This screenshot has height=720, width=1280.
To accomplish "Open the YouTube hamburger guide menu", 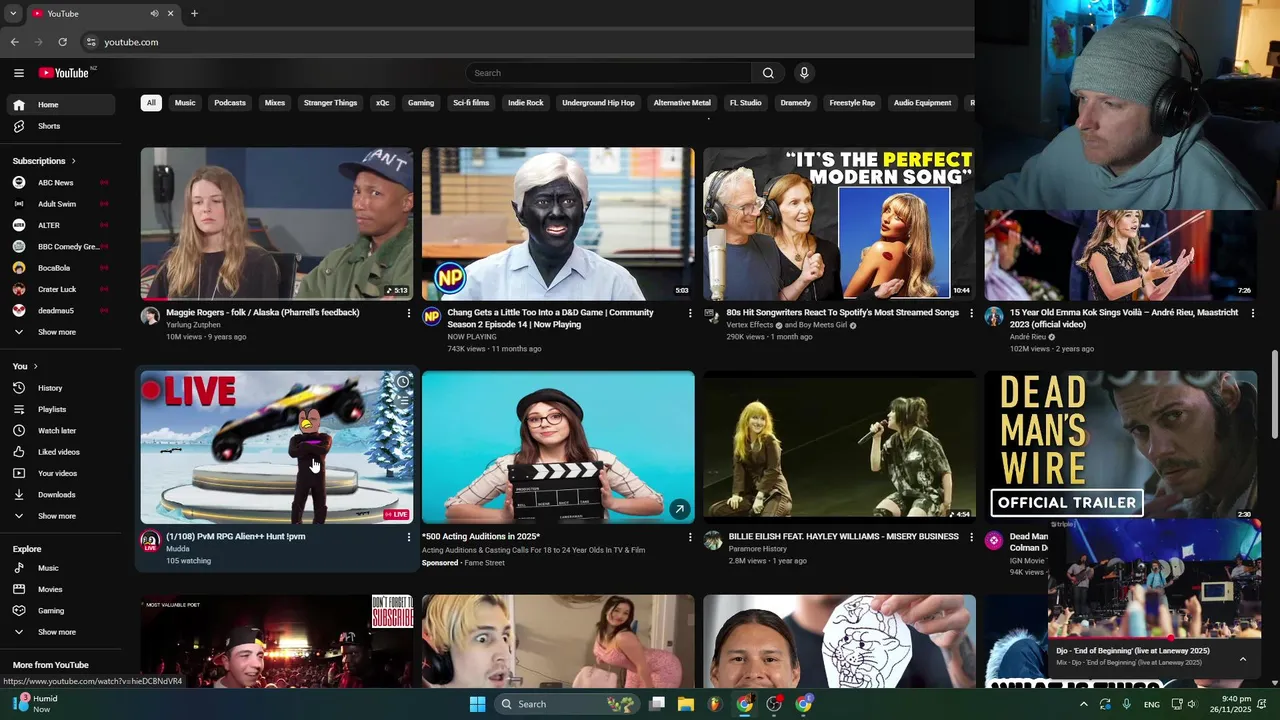I will pyautogui.click(x=18, y=73).
